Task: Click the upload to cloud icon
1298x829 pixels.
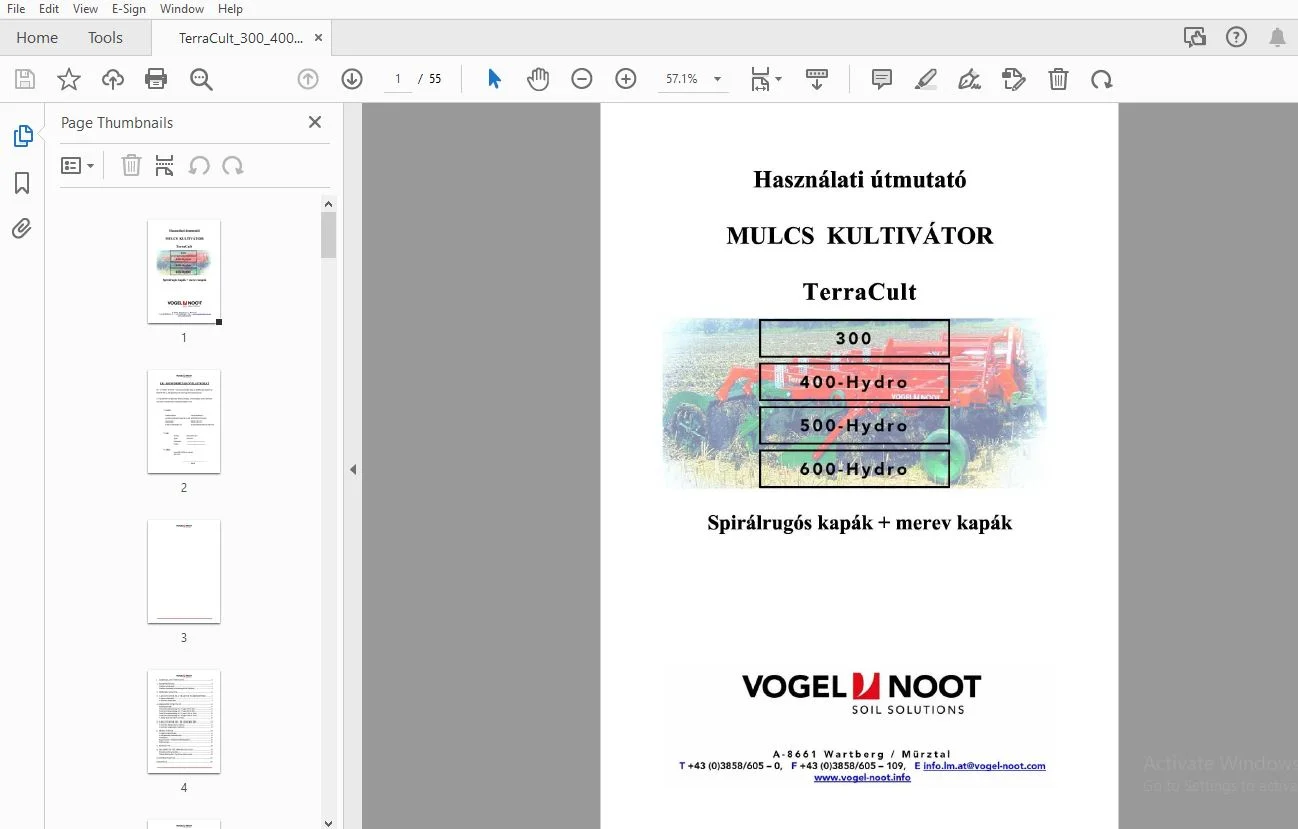Action: 113,79
